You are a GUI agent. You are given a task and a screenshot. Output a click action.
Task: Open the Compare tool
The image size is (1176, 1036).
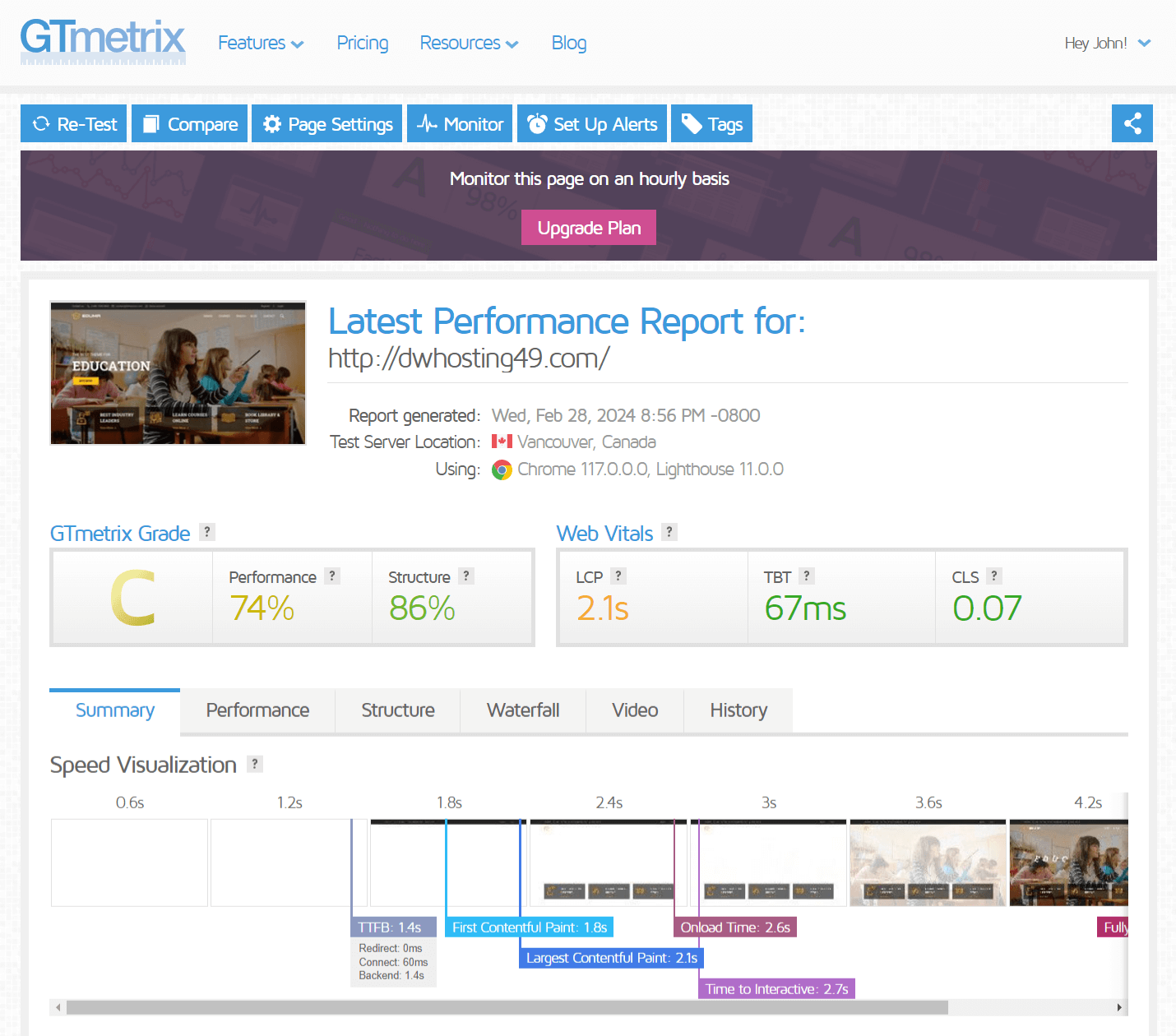point(151,123)
